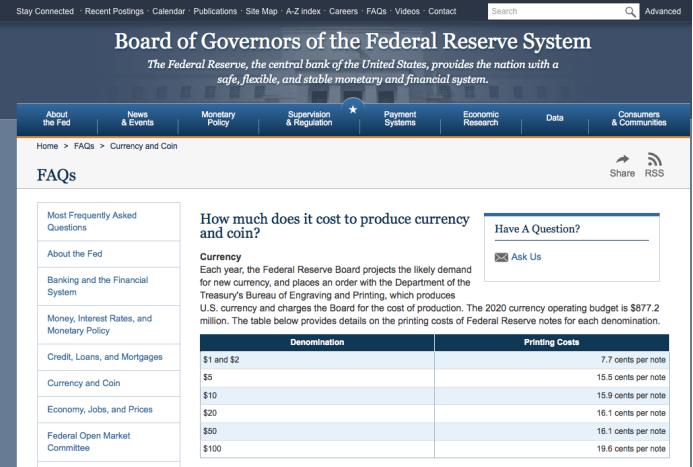Click the envelope icon beside Ask Us

tap(501, 257)
